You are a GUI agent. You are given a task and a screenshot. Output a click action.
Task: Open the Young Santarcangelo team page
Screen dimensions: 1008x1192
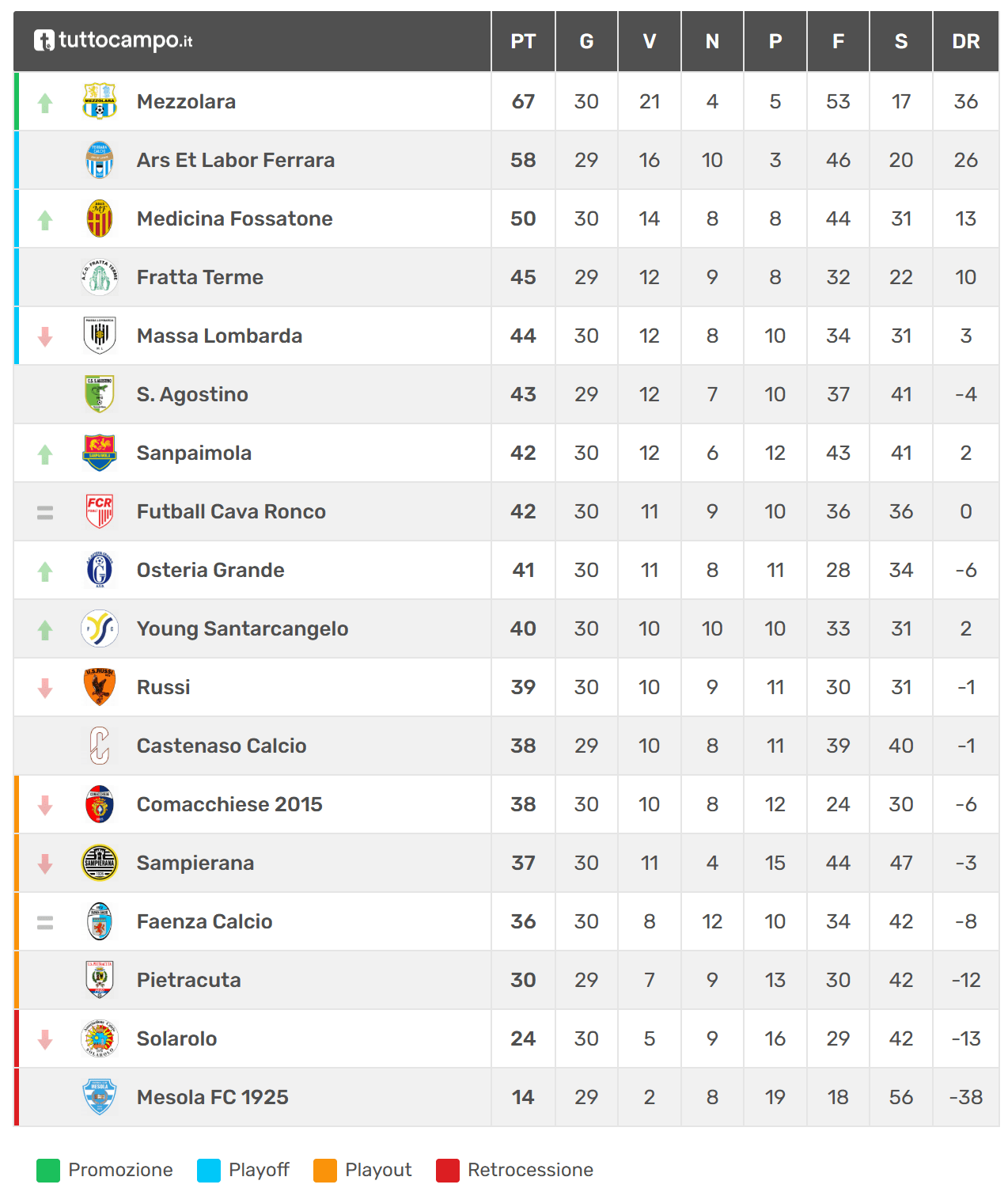(242, 628)
